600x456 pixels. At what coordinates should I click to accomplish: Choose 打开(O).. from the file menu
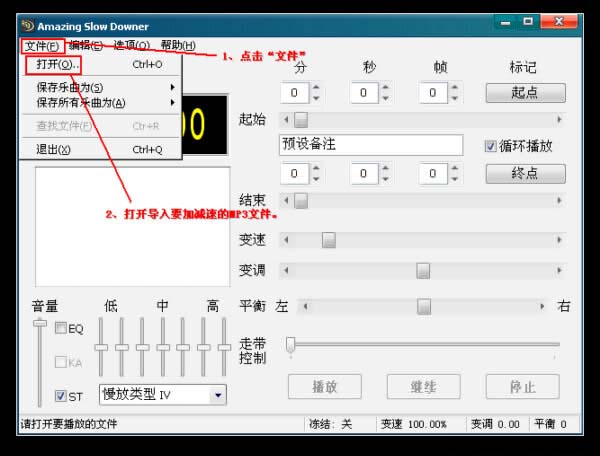(100, 65)
